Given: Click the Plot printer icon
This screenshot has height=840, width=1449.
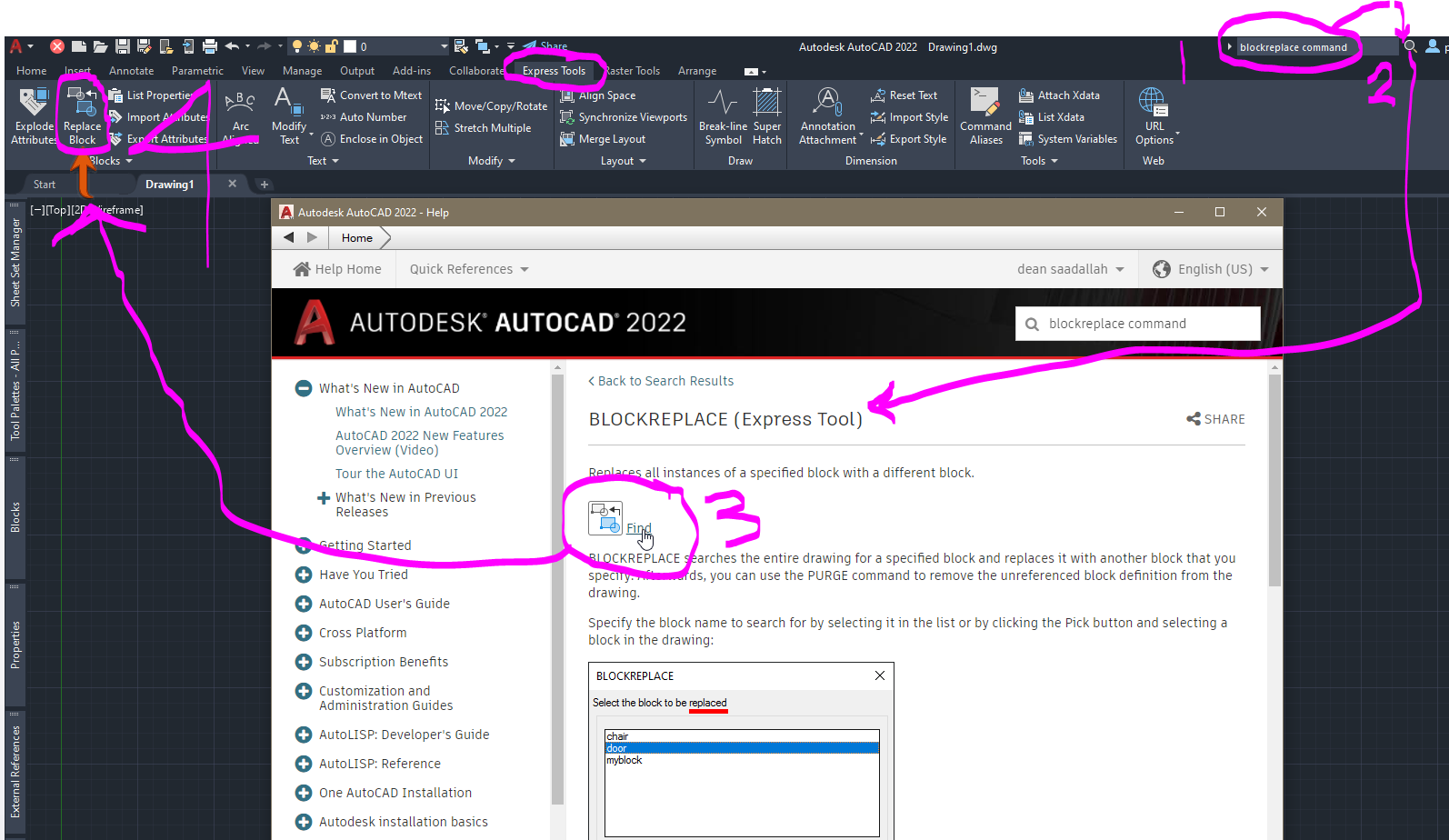Looking at the screenshot, I should (x=210, y=46).
